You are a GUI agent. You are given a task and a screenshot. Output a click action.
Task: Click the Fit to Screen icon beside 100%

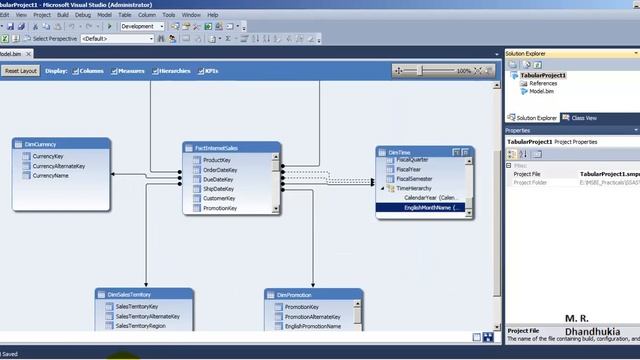478,71
